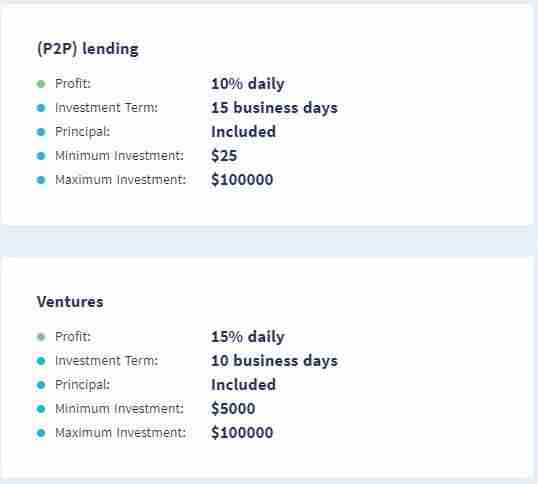Image resolution: width=538 pixels, height=484 pixels.
Task: Click the $5000 minimum investment amount
Action: tap(233, 409)
